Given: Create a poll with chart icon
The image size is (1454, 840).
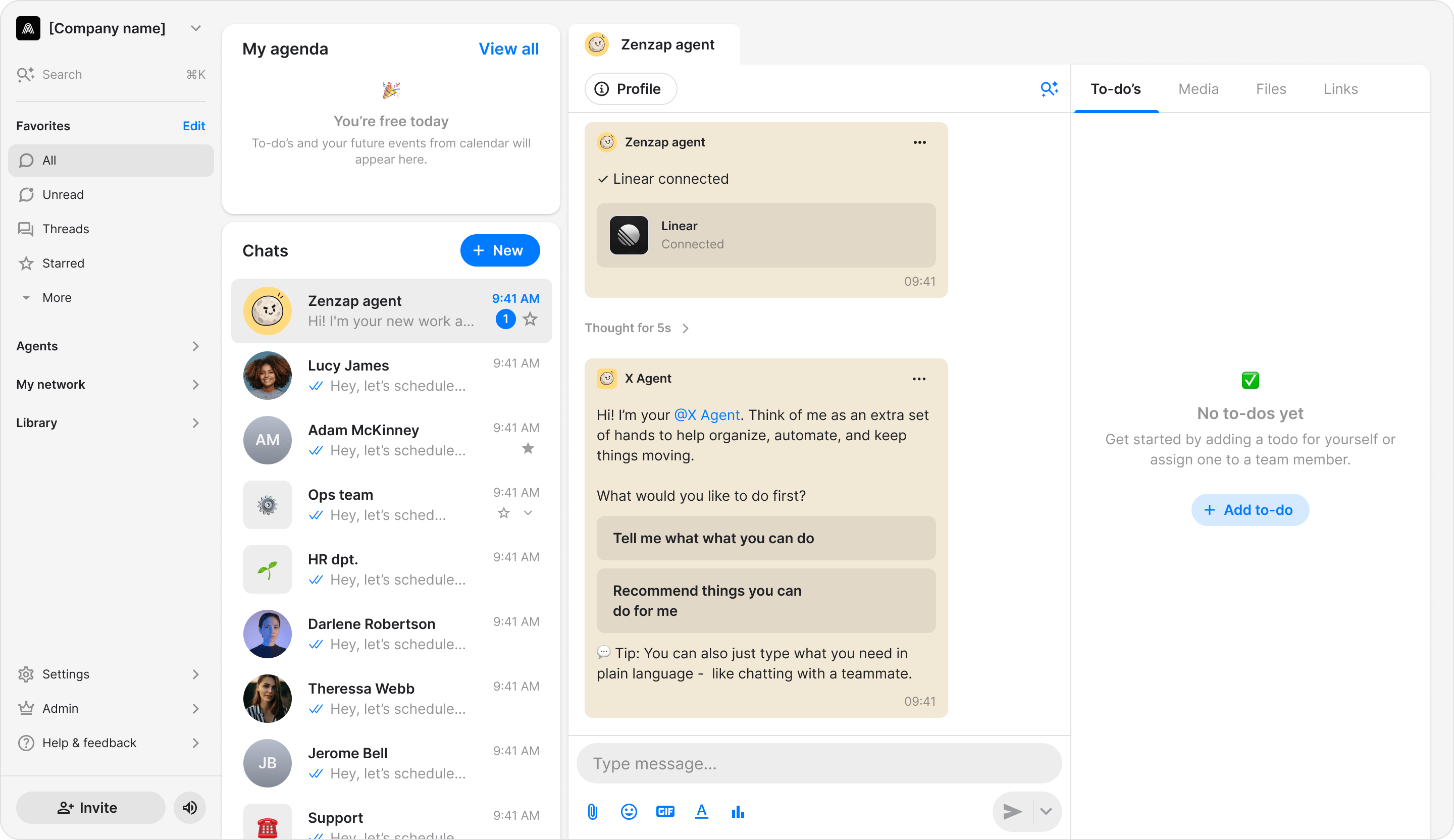Looking at the screenshot, I should (x=738, y=812).
